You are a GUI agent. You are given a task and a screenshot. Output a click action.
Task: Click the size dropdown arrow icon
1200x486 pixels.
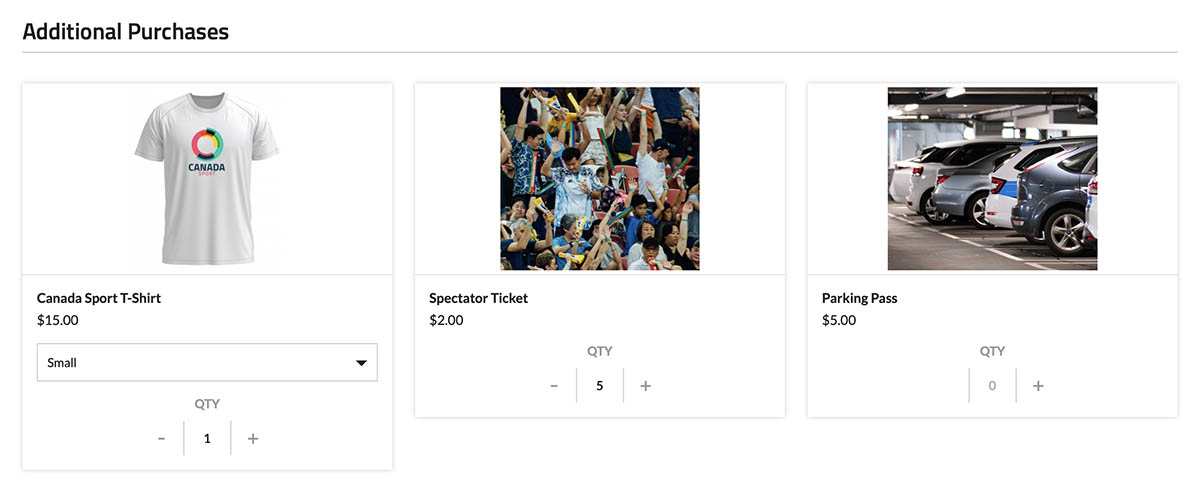pos(361,363)
